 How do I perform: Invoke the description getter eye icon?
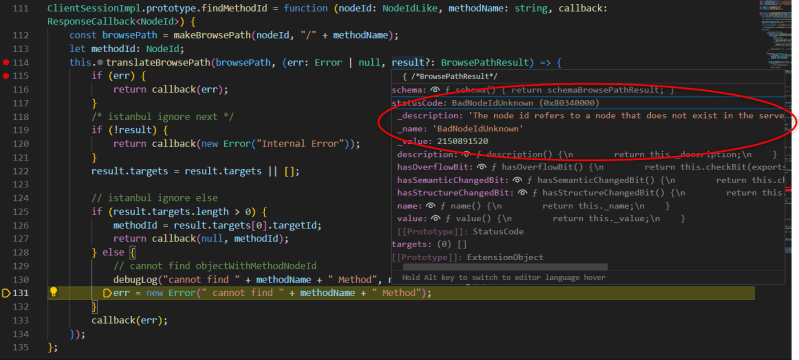tap(466, 154)
